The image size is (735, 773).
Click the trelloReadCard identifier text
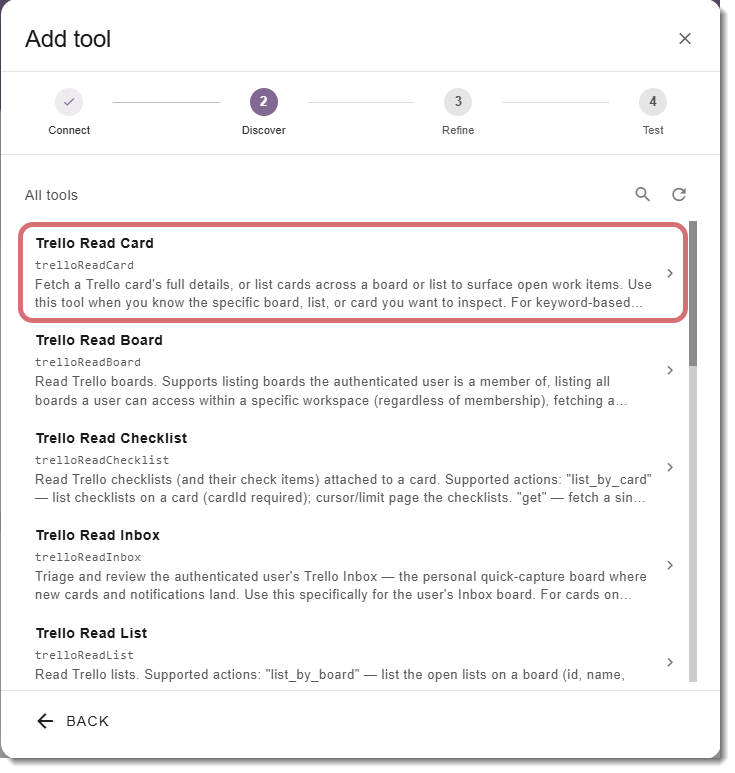[x=84, y=265]
